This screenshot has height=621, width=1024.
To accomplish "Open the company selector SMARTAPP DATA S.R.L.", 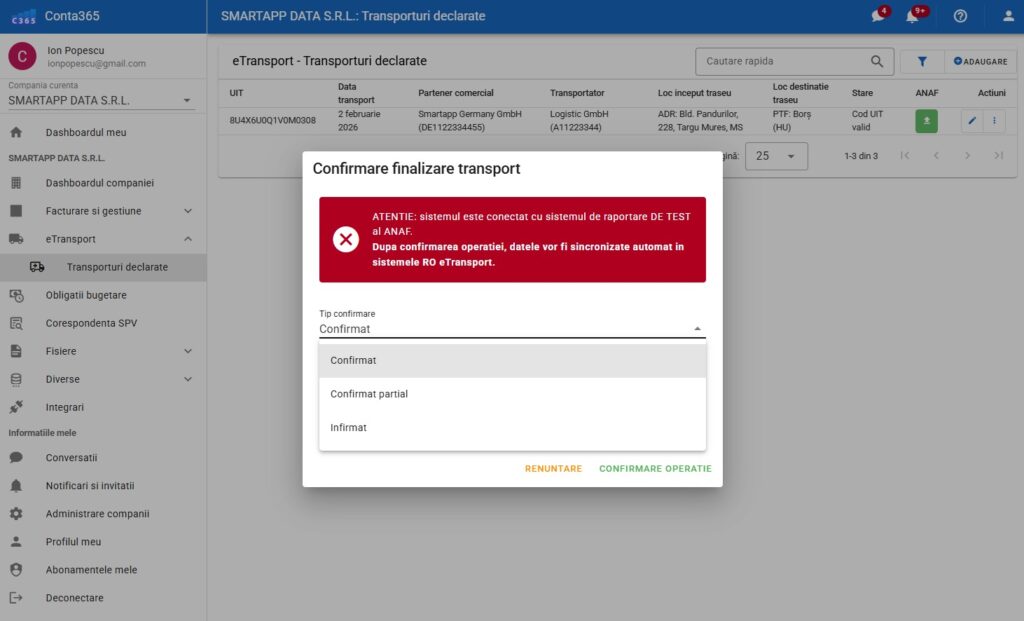I will point(100,101).
